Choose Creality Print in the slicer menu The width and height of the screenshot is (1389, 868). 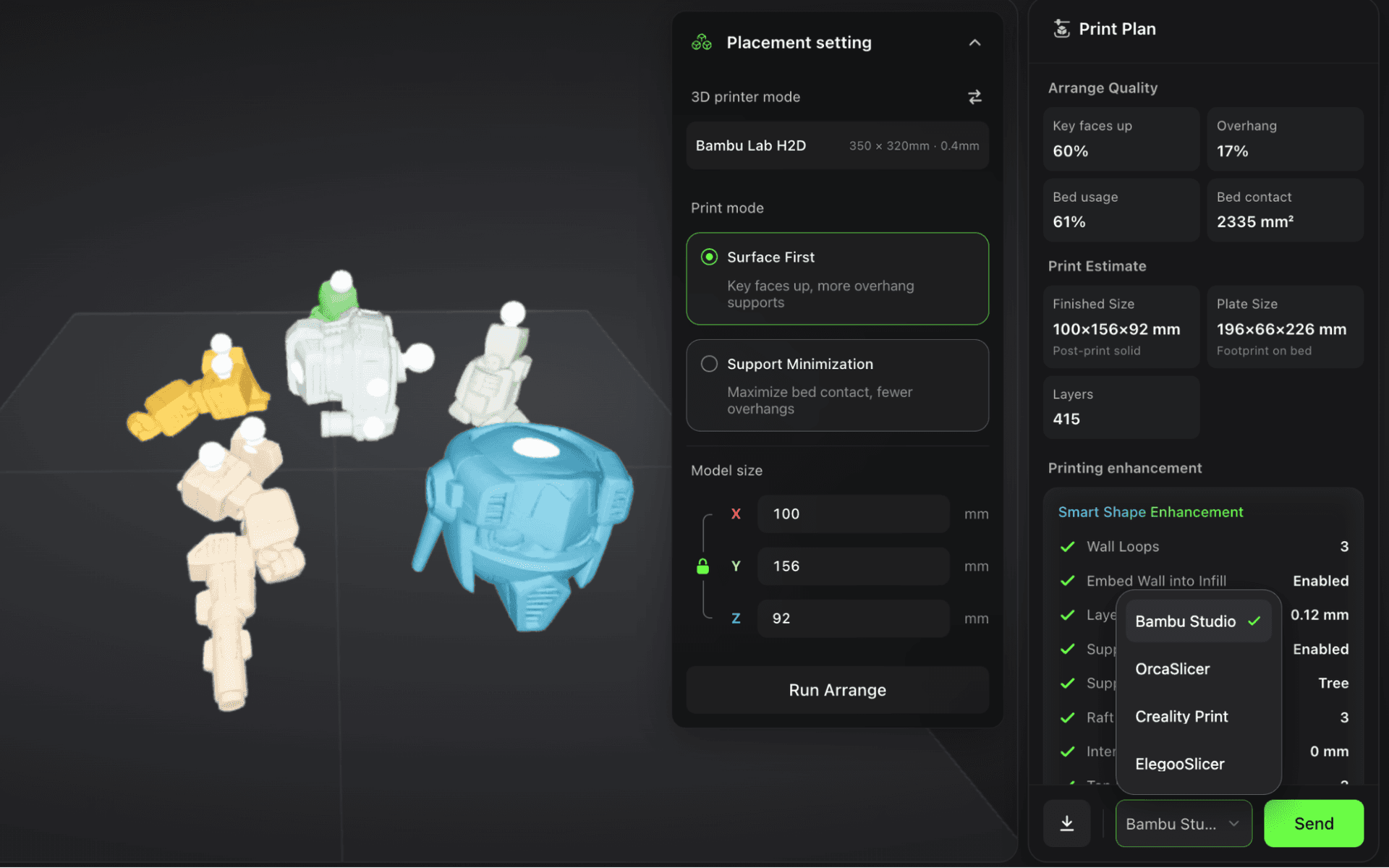click(x=1198, y=716)
